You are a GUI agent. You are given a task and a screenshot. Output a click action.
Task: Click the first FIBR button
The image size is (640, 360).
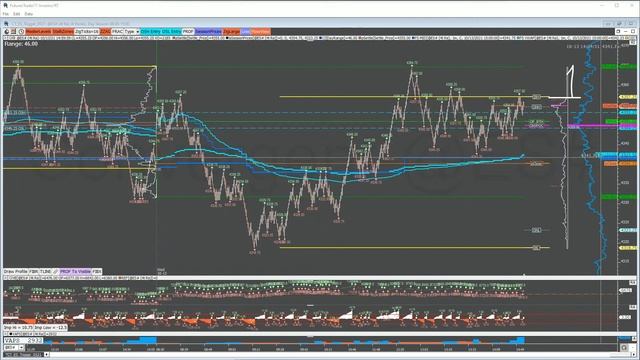(x=34, y=271)
